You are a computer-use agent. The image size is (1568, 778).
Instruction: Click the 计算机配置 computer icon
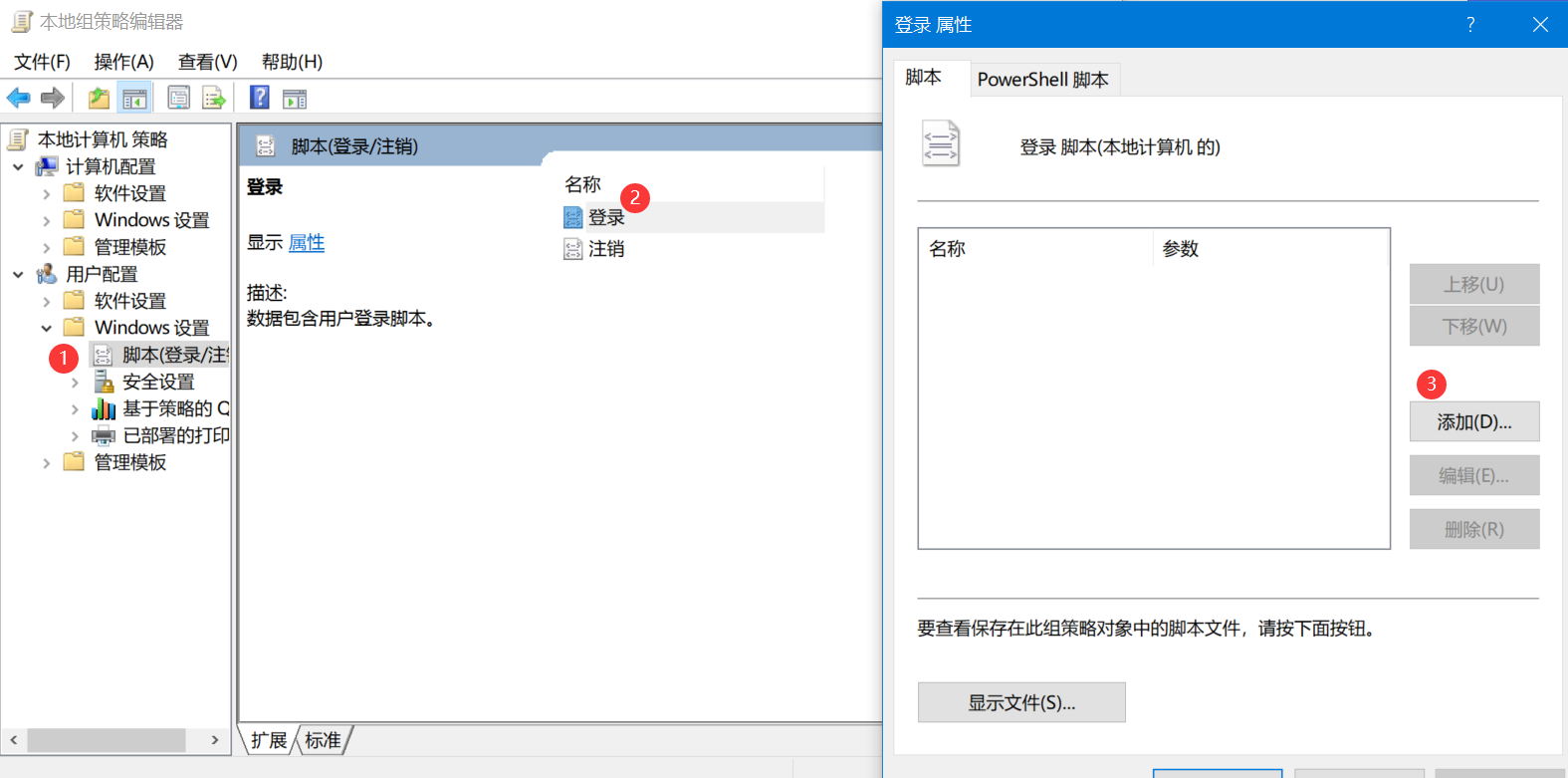[x=46, y=165]
